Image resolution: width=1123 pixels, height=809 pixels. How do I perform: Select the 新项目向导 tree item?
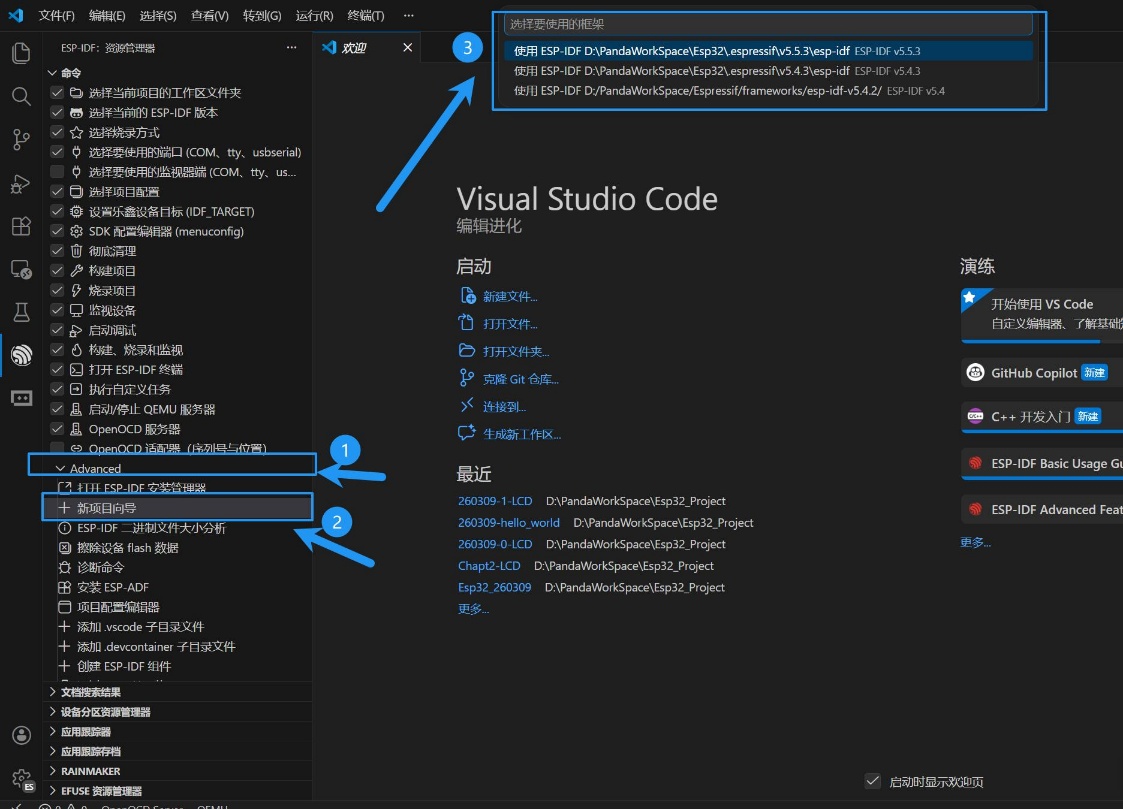tap(178, 508)
